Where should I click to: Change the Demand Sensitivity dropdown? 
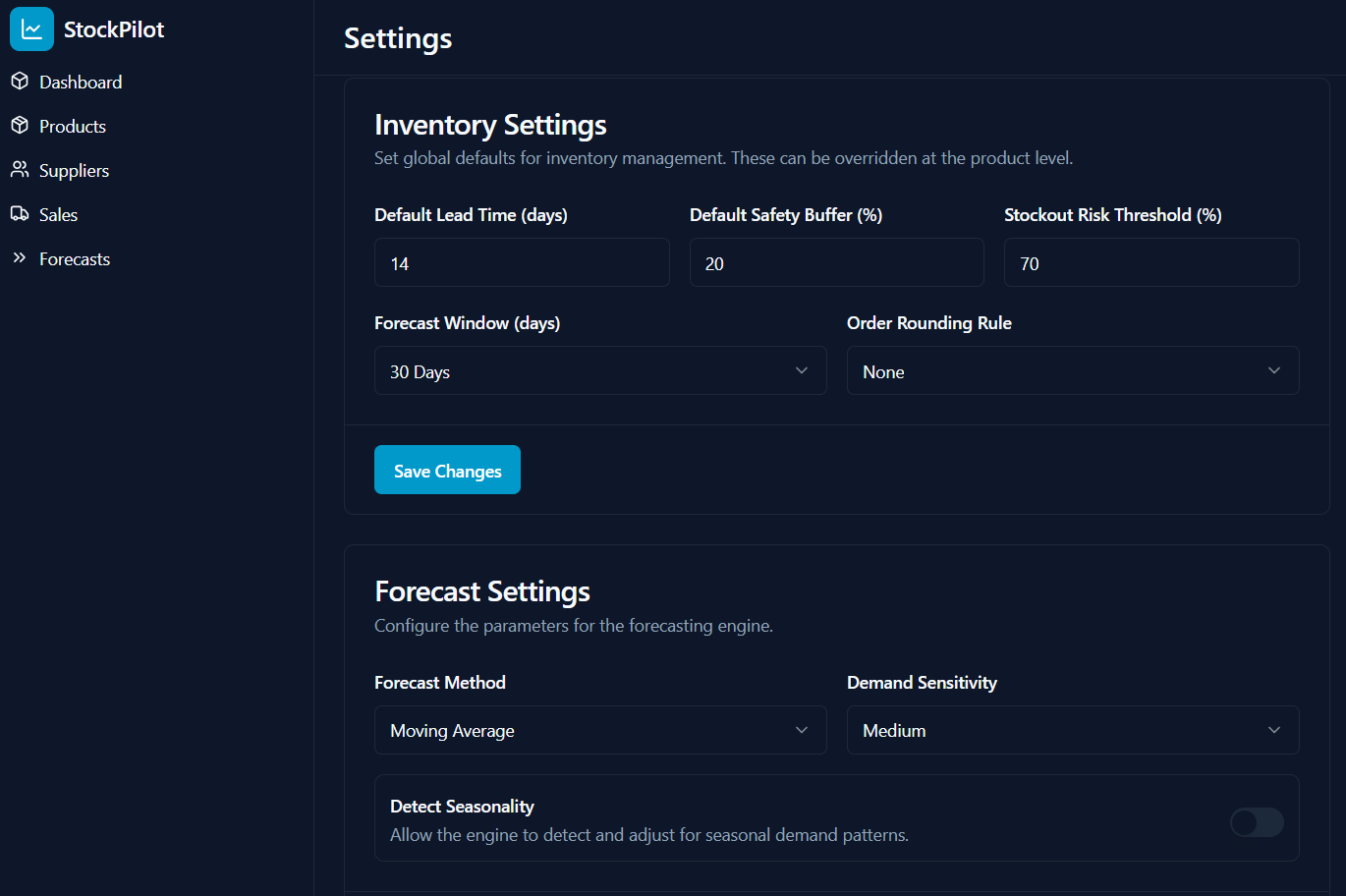1073,730
